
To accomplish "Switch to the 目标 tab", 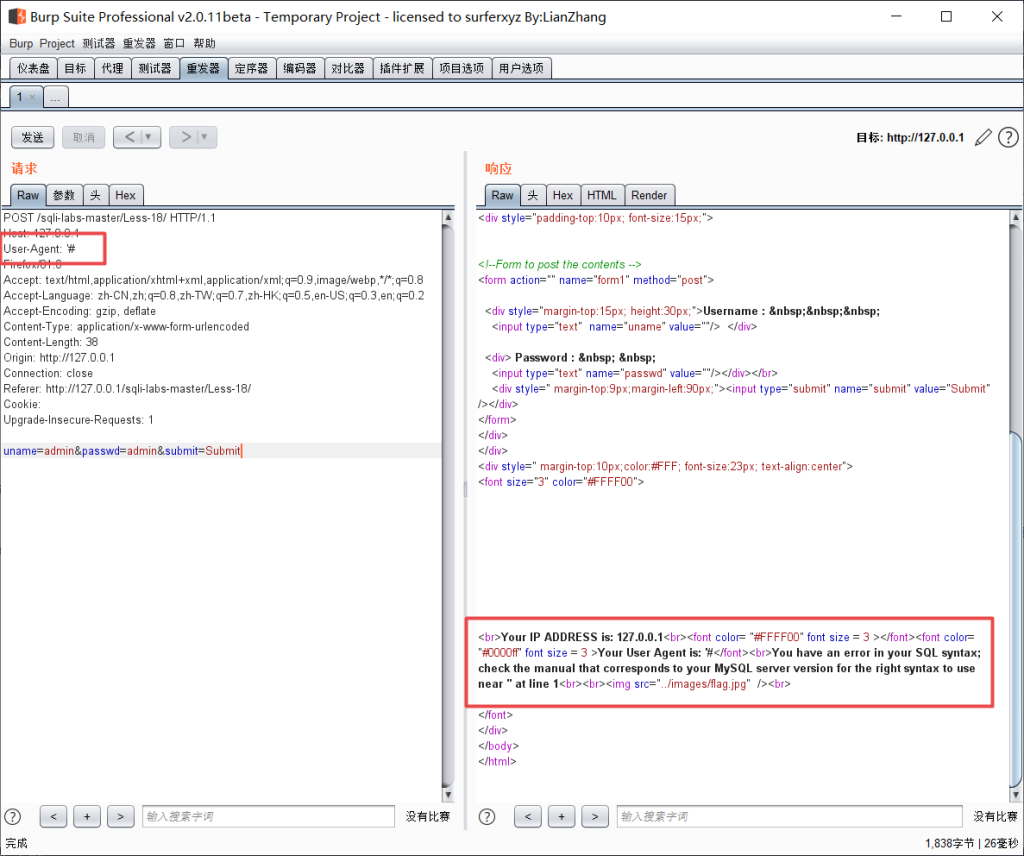I will 75,68.
